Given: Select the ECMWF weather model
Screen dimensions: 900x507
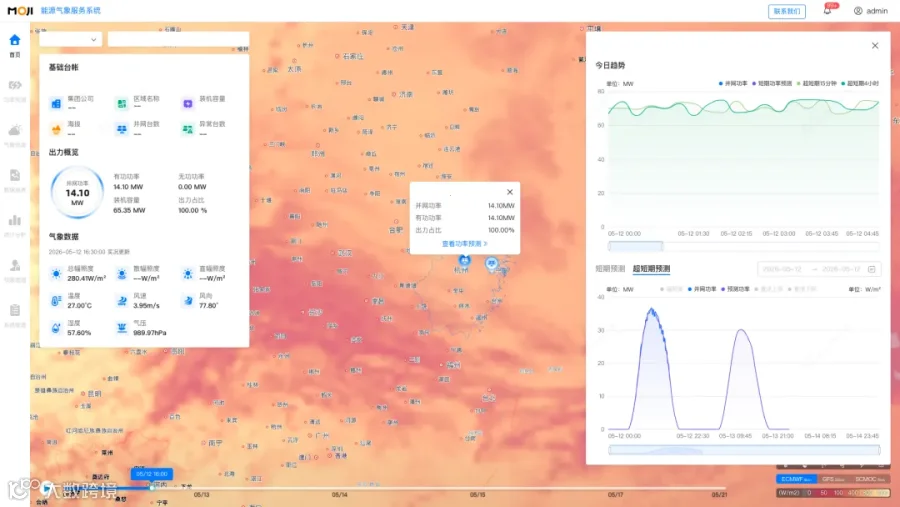Looking at the screenshot, I should (x=796, y=479).
